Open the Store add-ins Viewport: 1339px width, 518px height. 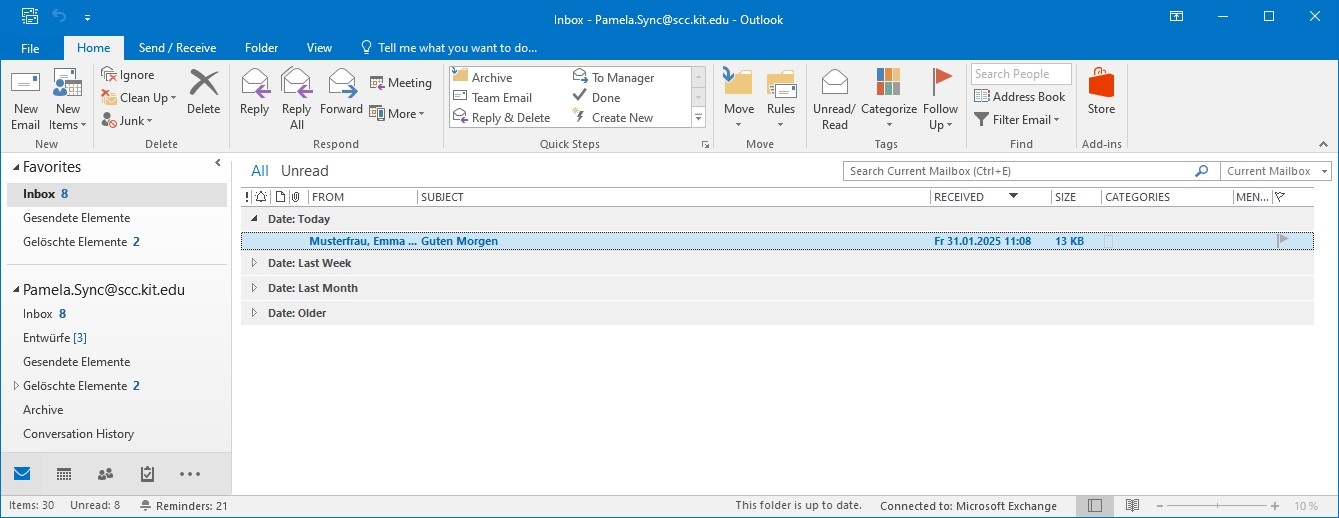pos(1101,92)
